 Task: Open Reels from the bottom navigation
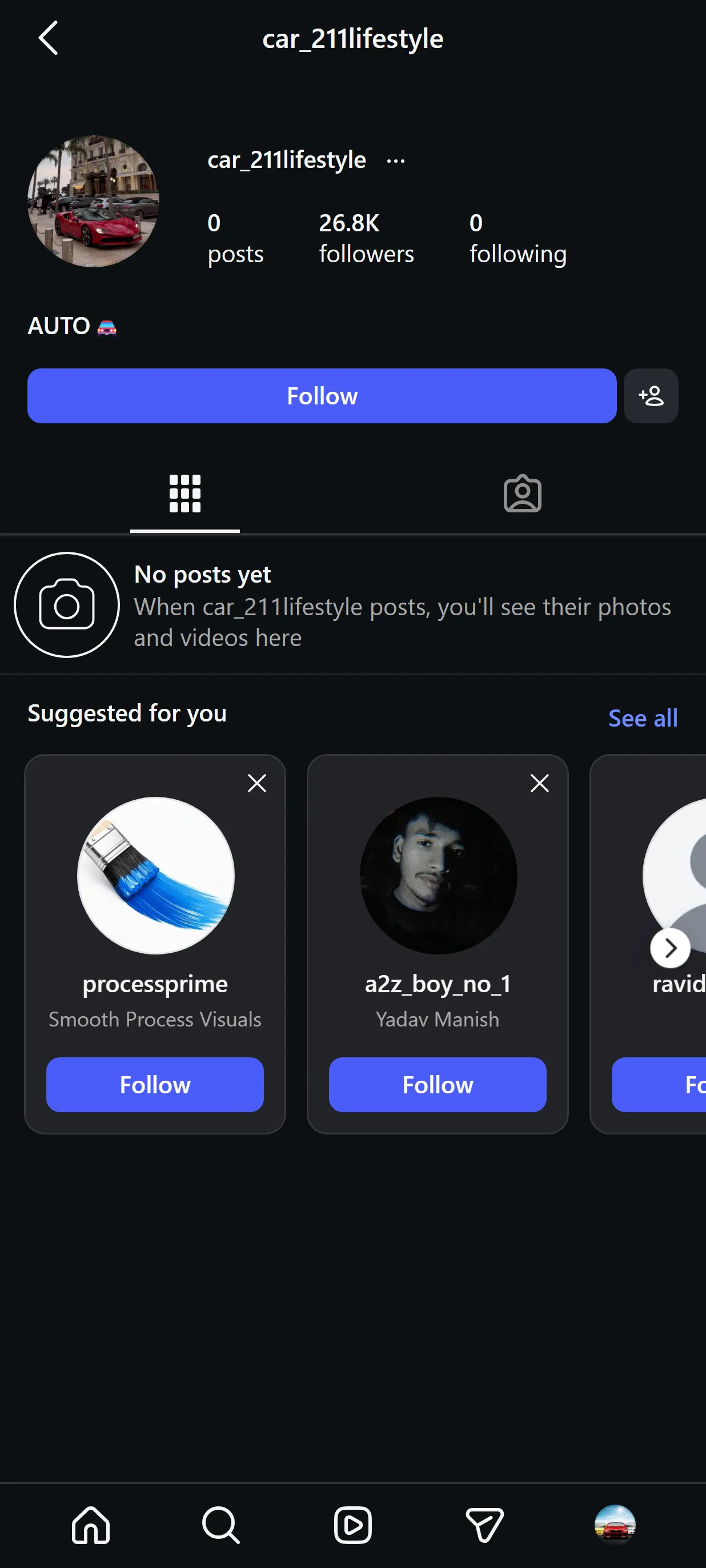[353, 1525]
